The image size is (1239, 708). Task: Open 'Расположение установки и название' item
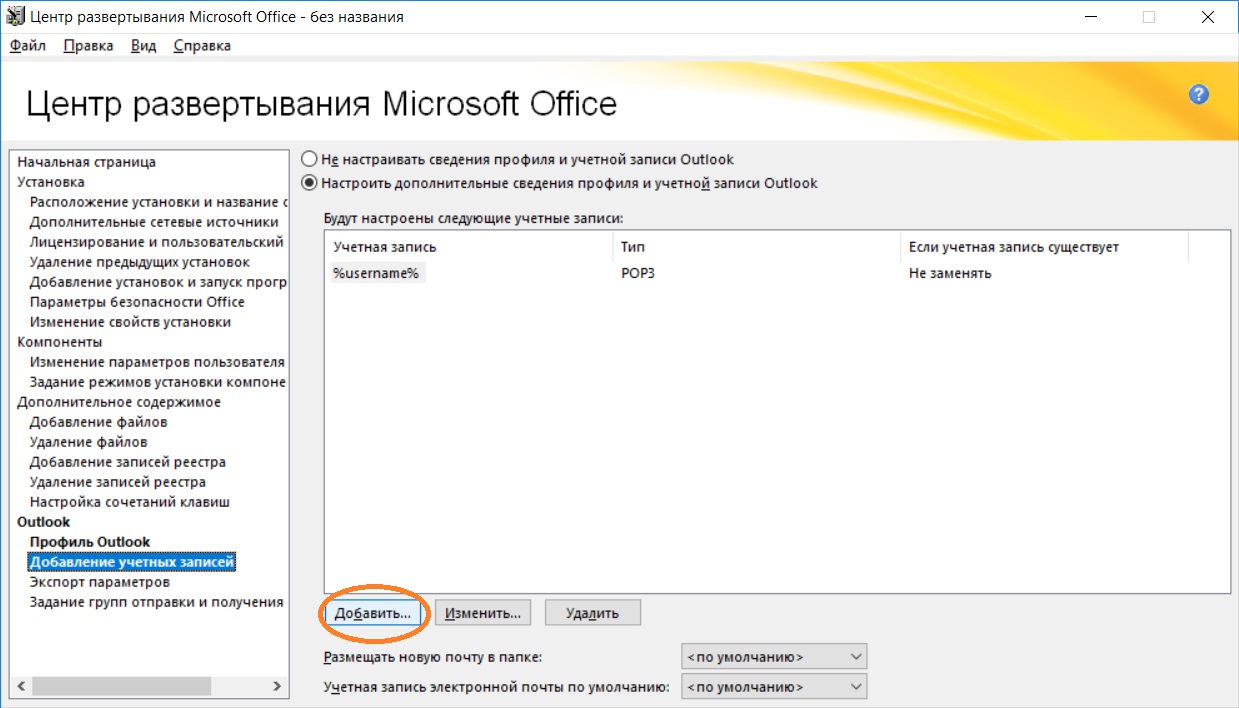point(159,202)
